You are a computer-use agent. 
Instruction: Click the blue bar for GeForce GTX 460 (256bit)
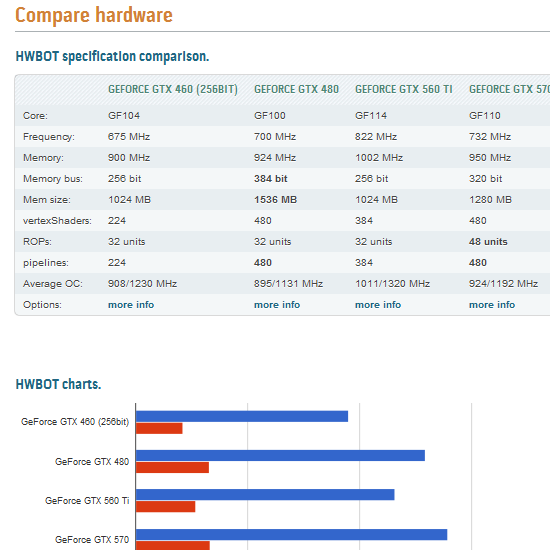[x=242, y=416]
